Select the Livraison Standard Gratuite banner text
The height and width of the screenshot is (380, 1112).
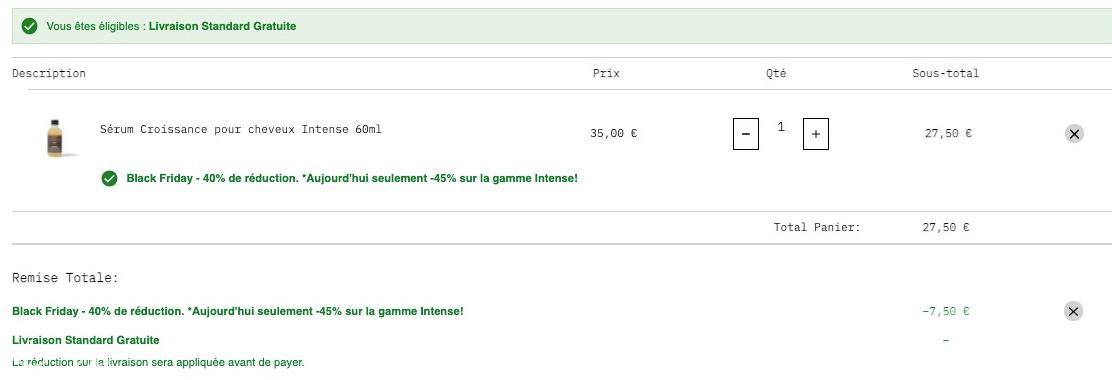pos(222,26)
